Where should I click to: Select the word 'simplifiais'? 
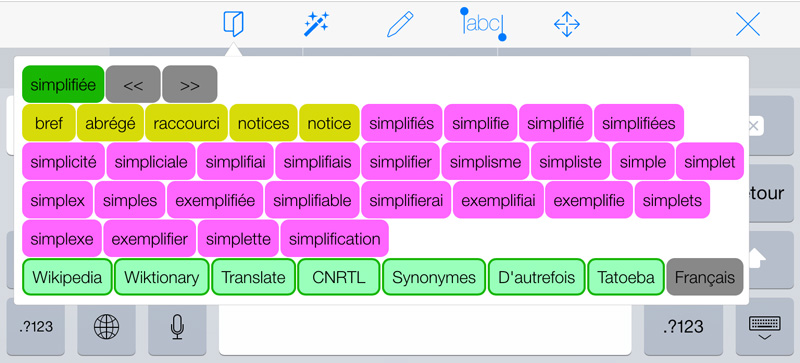click(317, 161)
